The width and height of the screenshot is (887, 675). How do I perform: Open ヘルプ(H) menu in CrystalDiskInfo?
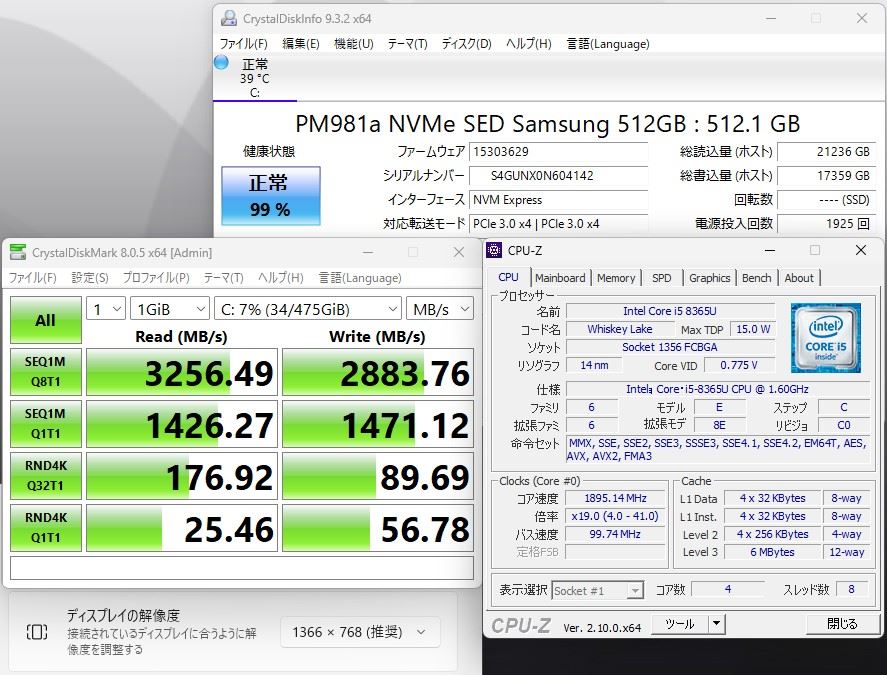(x=528, y=44)
